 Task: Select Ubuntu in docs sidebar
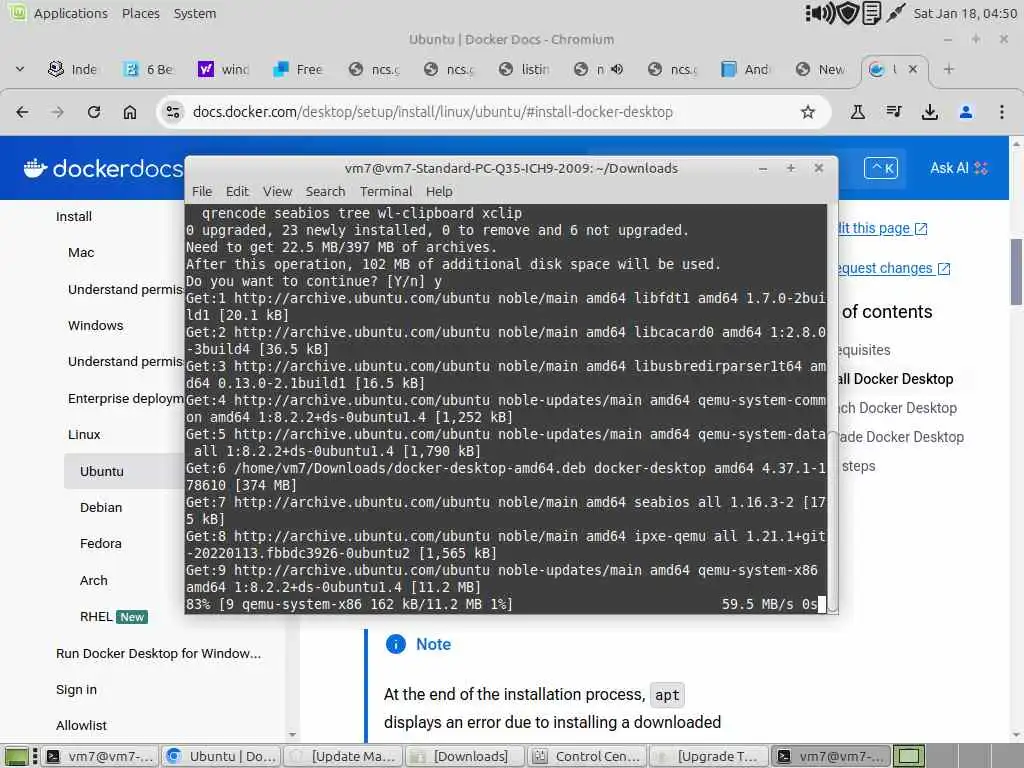pos(102,472)
